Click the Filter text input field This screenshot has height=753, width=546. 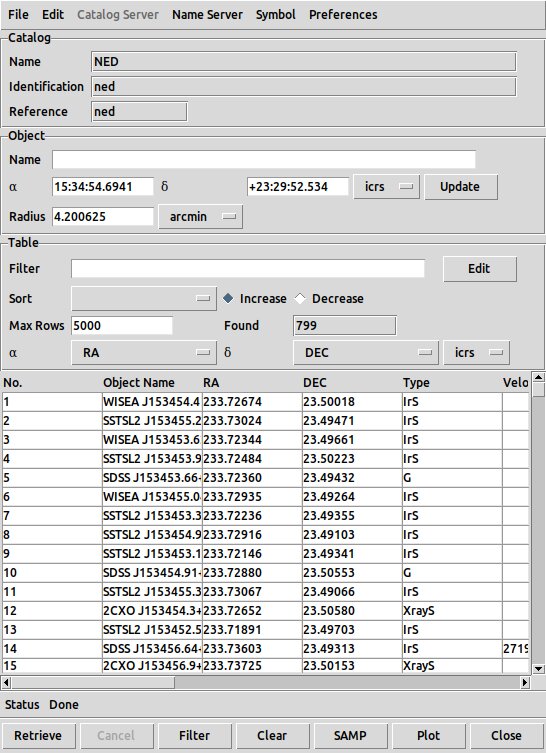pos(248,268)
